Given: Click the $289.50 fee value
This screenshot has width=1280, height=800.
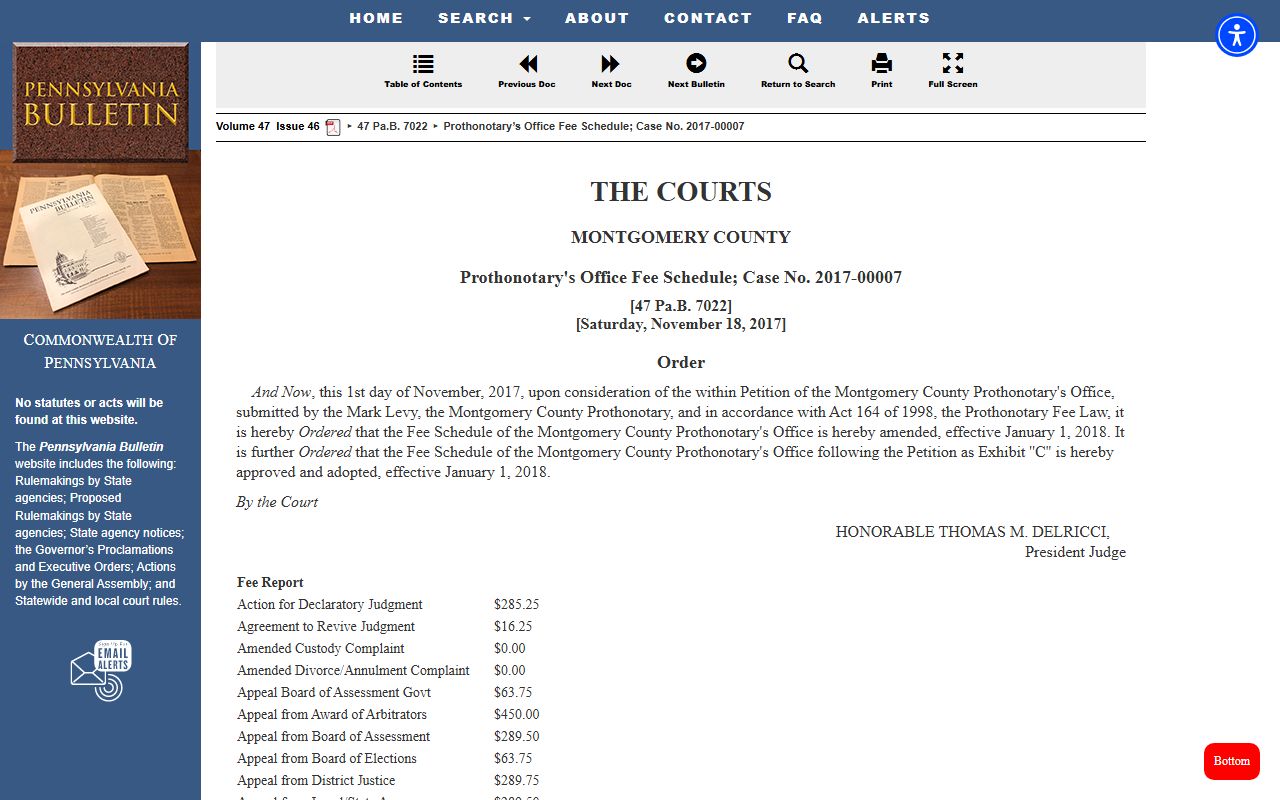Looking at the screenshot, I should [x=517, y=736].
